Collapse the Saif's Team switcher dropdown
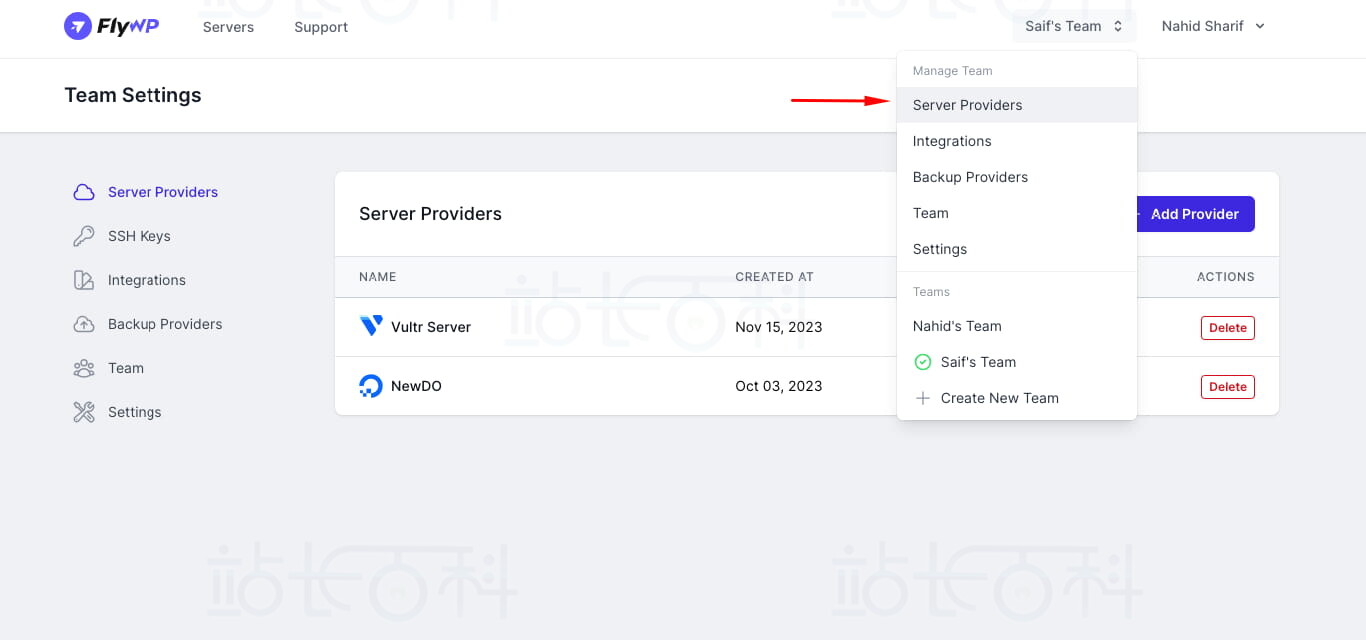The height and width of the screenshot is (640, 1366). tap(1074, 27)
